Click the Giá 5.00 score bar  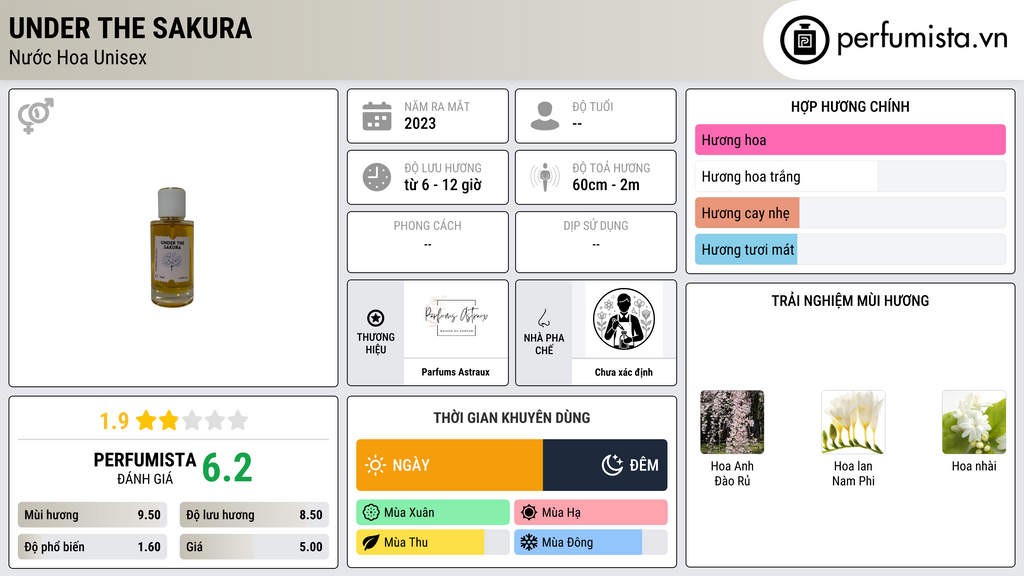pyautogui.click(x=255, y=547)
